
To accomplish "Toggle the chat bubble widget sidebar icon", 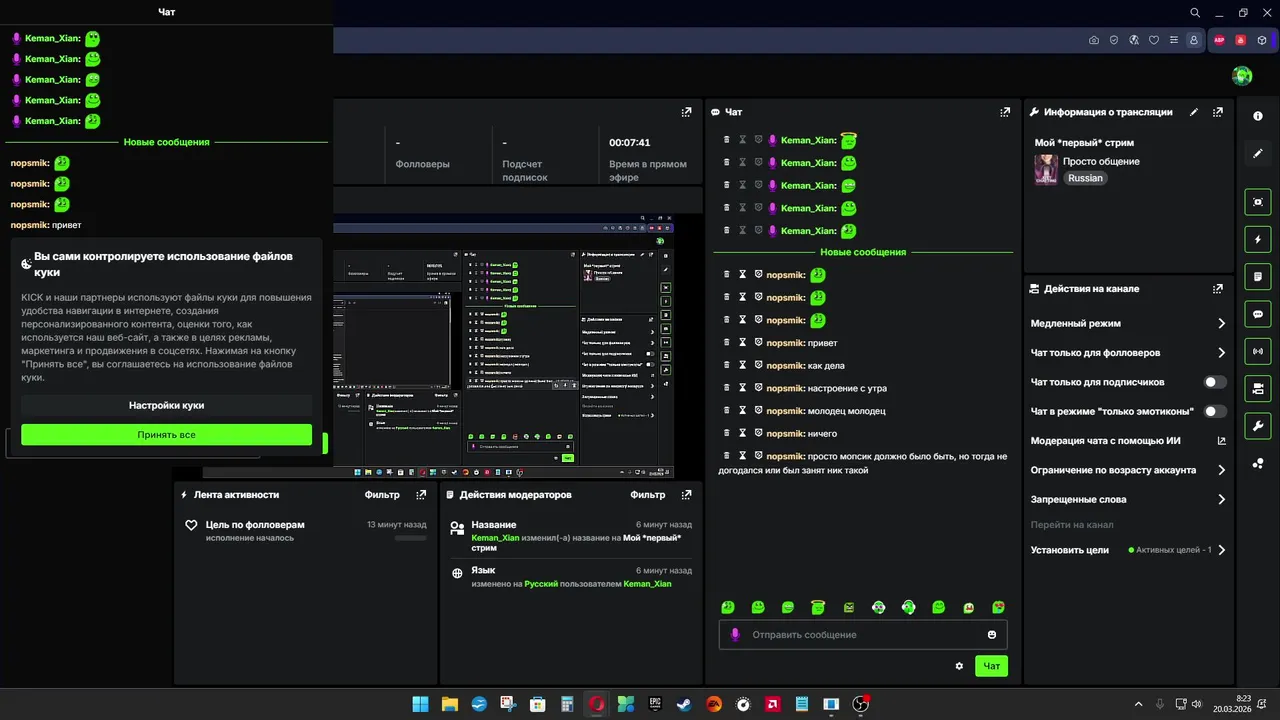I will [x=1258, y=314].
